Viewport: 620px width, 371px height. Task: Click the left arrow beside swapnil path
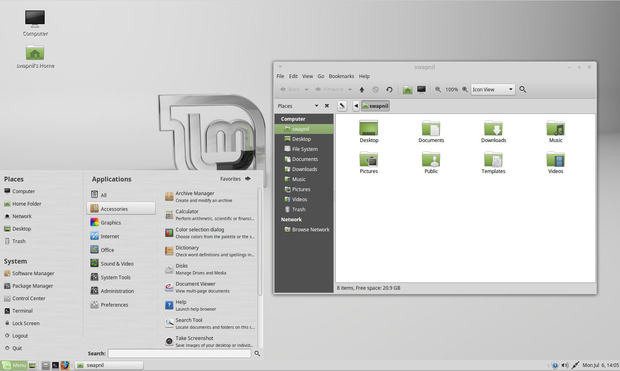[x=356, y=106]
